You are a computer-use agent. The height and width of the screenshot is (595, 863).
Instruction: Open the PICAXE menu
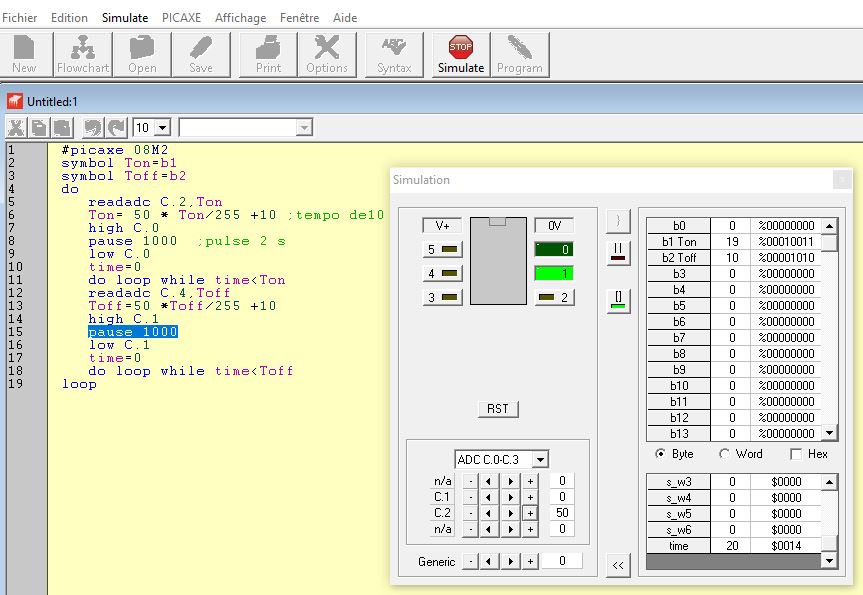pyautogui.click(x=181, y=18)
